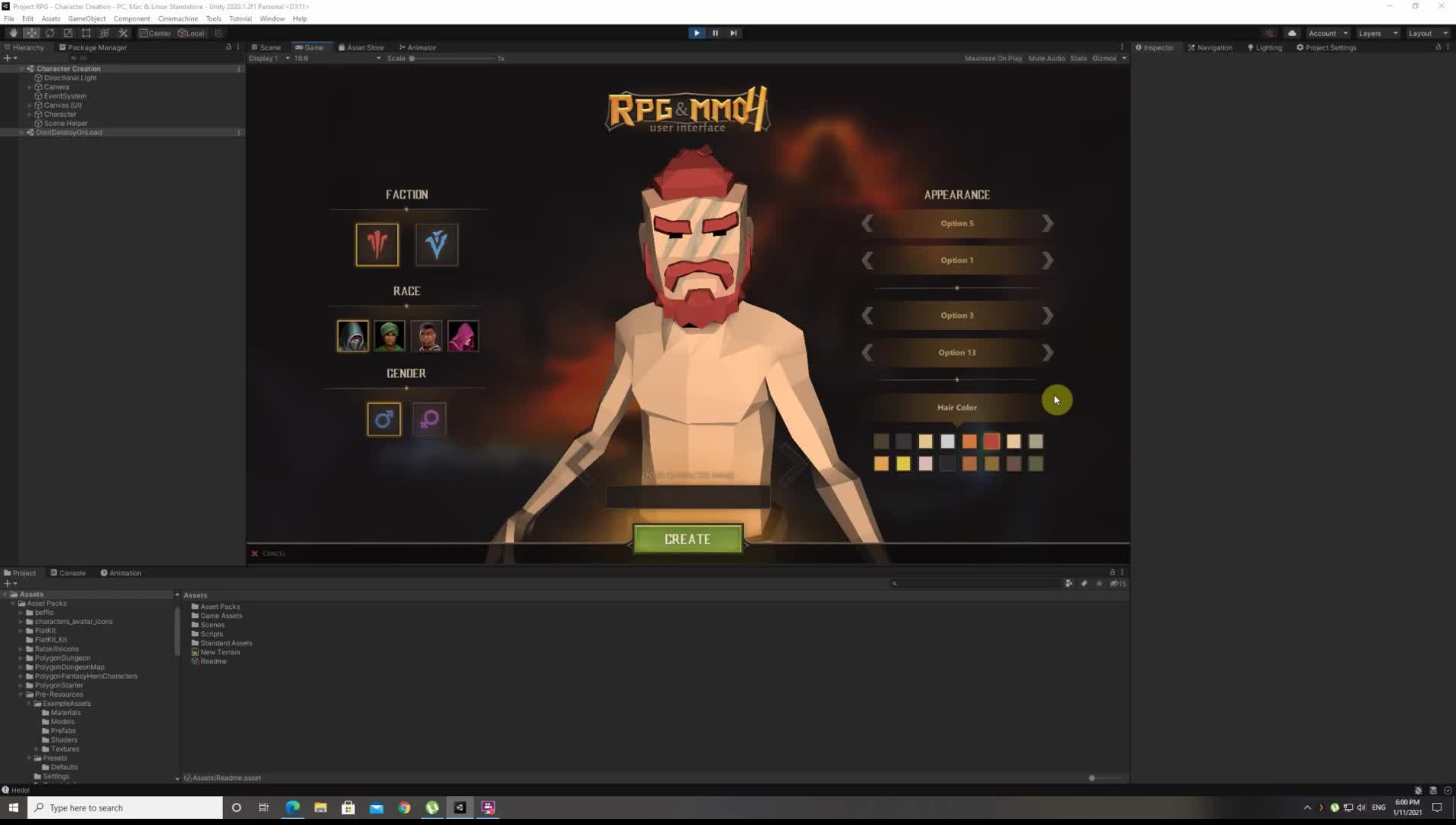1456x825 pixels.
Task: Open the Scale tool
Action: coord(68,33)
